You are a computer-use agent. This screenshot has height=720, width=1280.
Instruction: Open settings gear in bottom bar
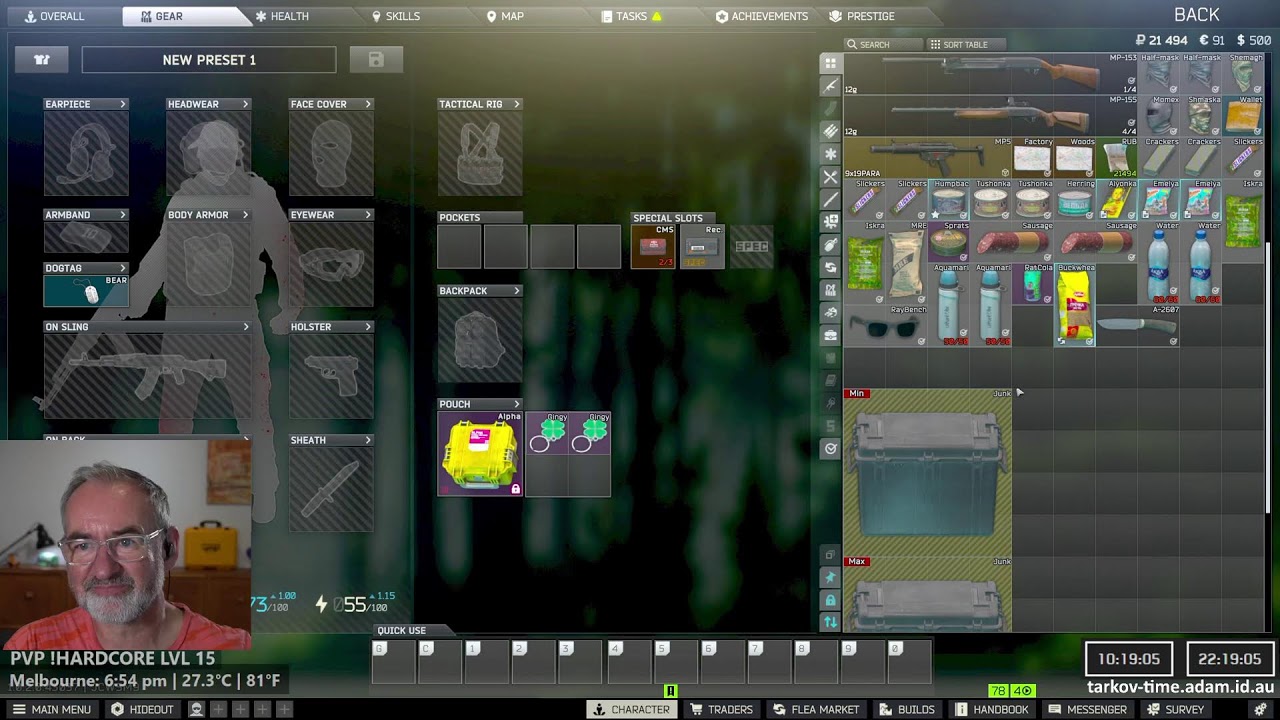[1260, 709]
